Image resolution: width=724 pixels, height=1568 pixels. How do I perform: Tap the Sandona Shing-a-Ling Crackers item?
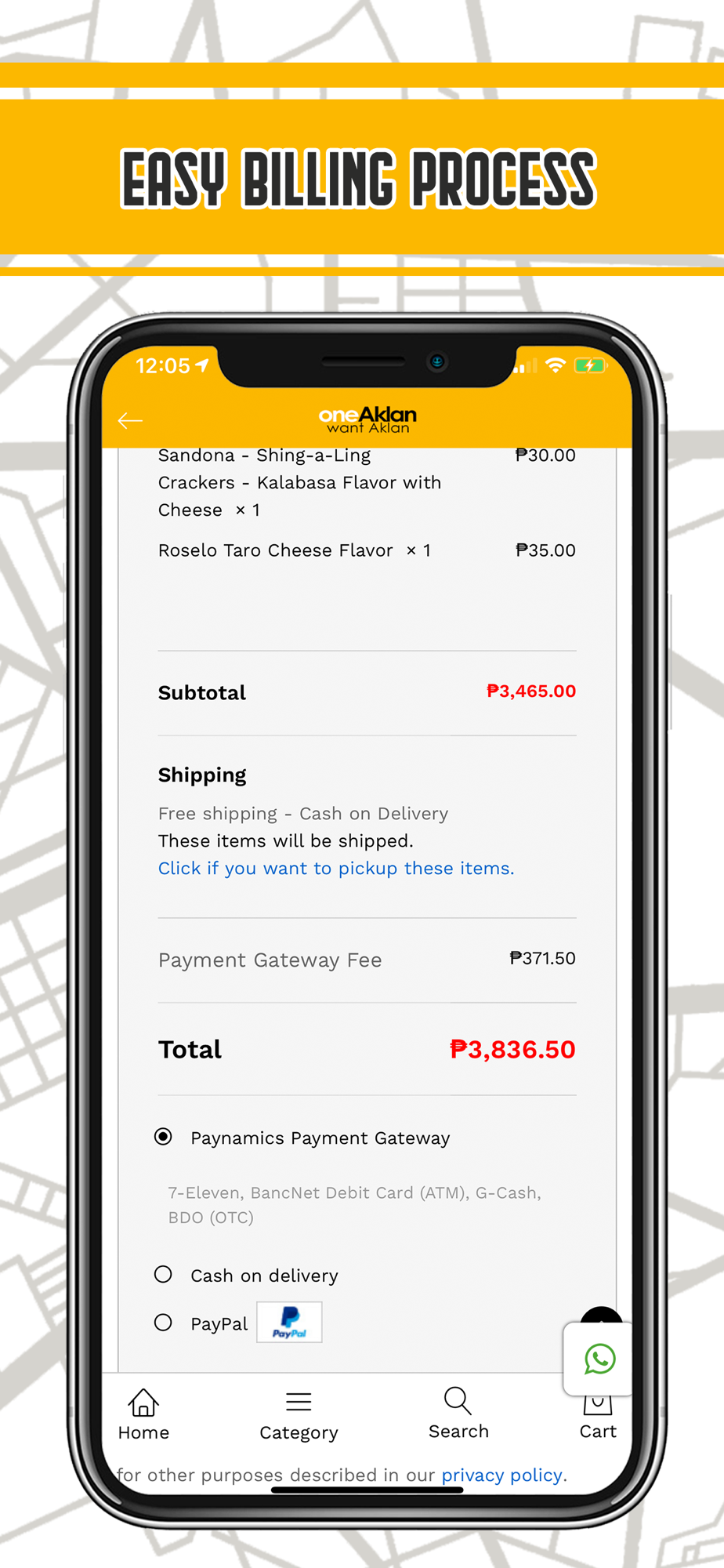(299, 482)
